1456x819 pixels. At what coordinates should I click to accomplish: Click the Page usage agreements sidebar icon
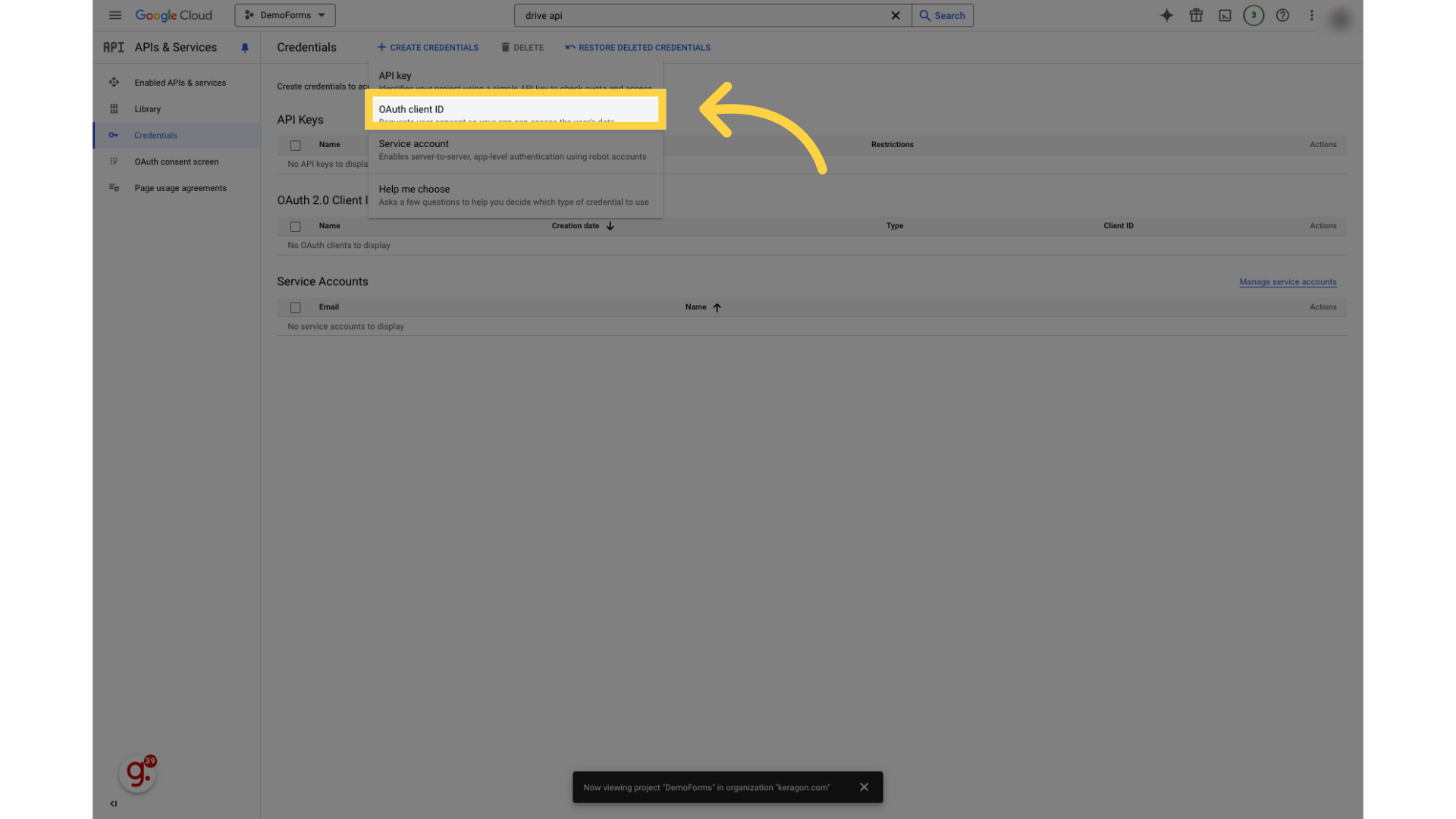click(114, 188)
